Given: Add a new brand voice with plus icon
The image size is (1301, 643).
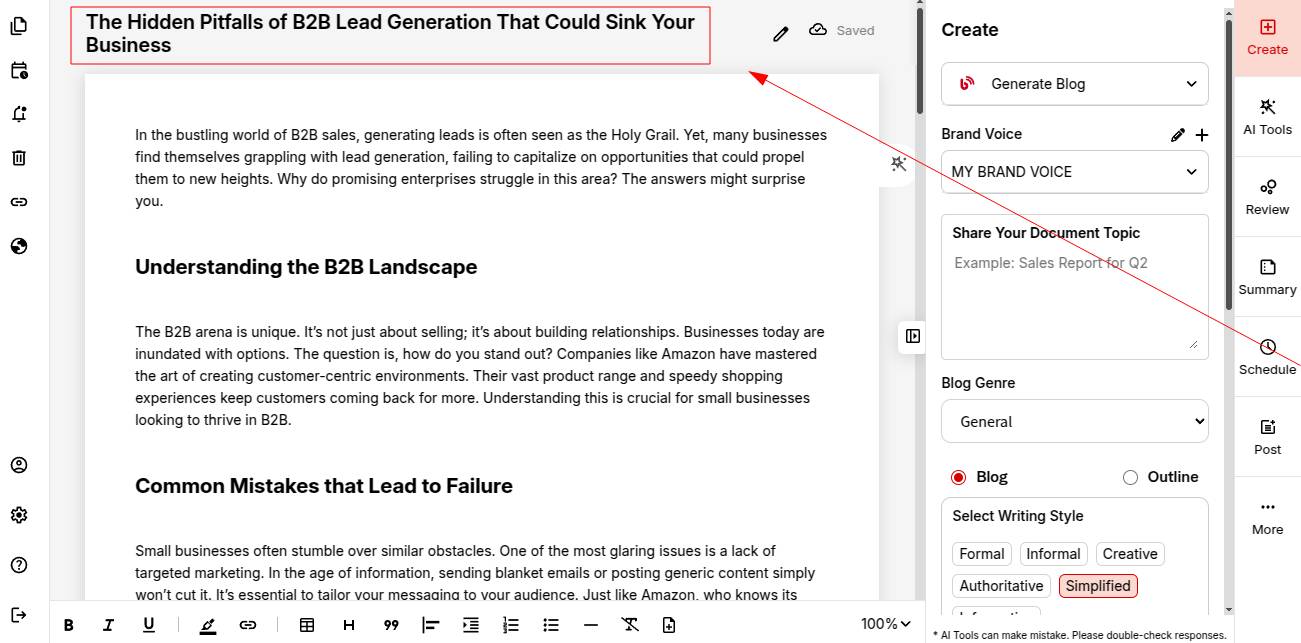Looking at the screenshot, I should [x=1201, y=135].
